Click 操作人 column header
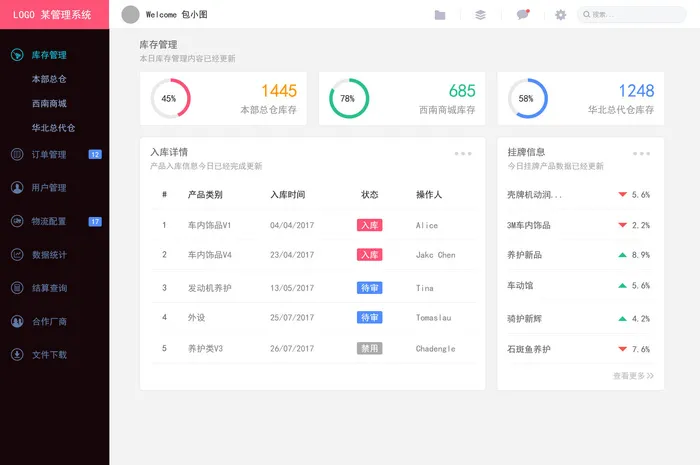 429,195
